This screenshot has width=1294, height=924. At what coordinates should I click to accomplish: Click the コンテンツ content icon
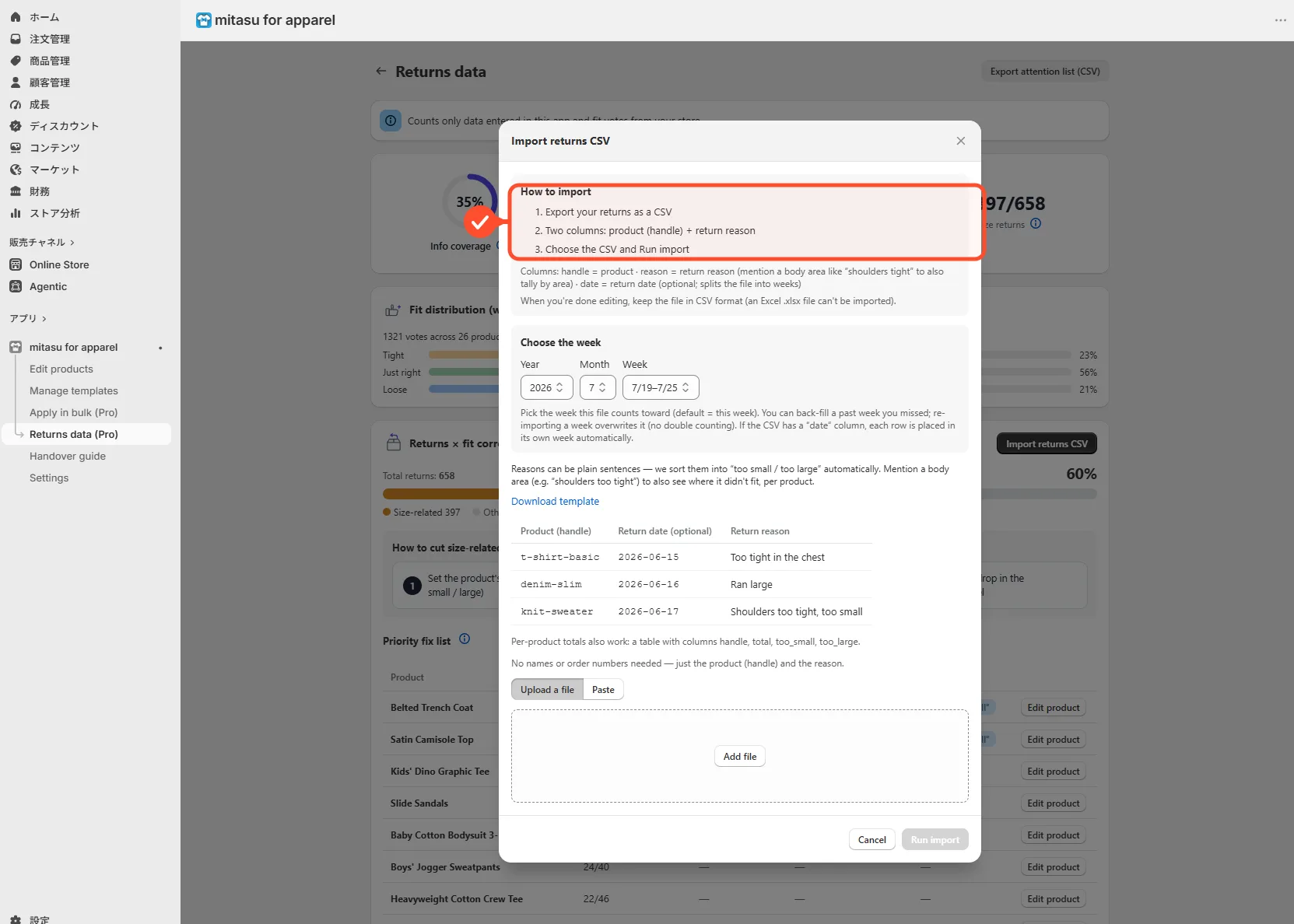tap(16, 148)
